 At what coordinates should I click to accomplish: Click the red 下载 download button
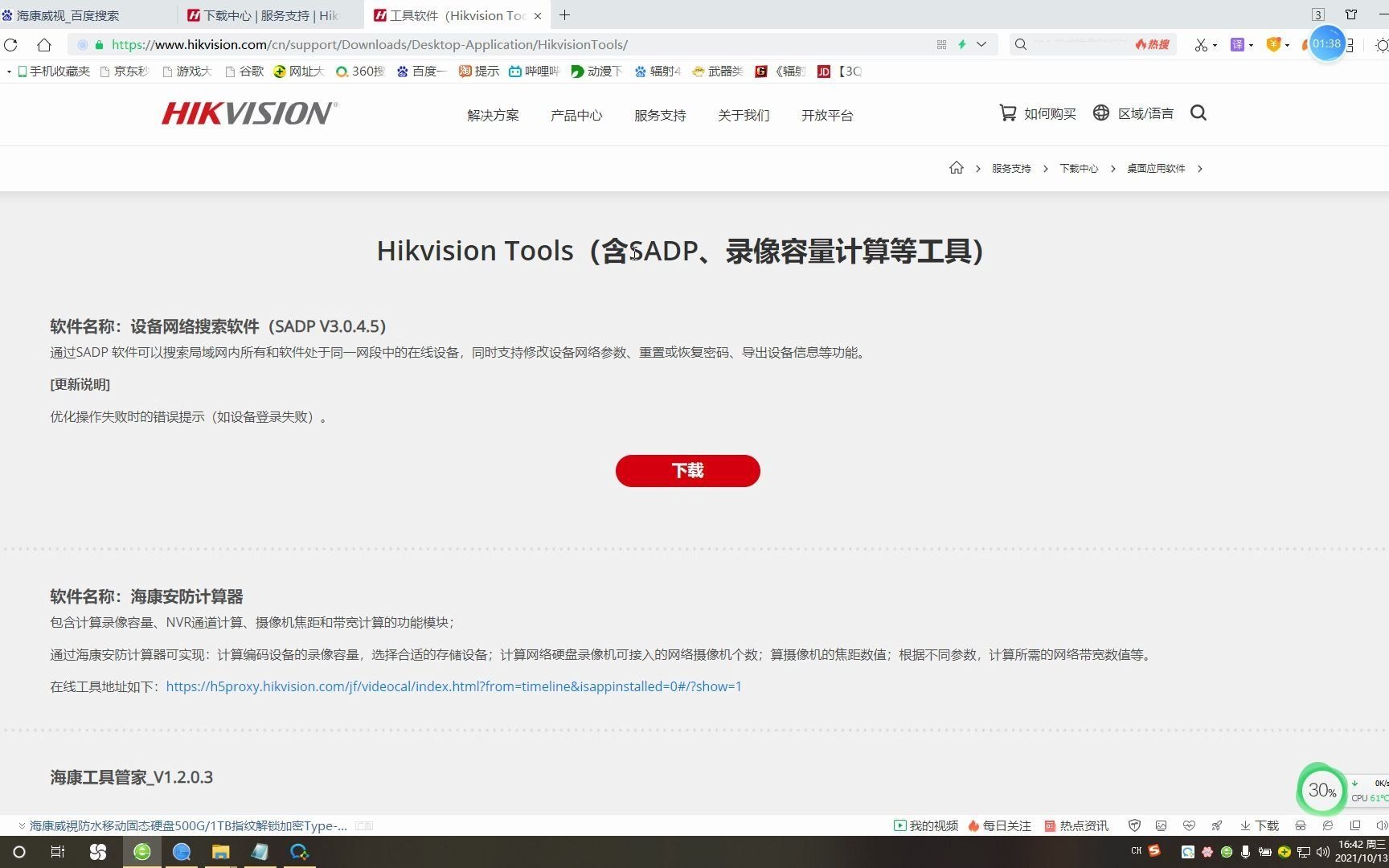click(687, 470)
